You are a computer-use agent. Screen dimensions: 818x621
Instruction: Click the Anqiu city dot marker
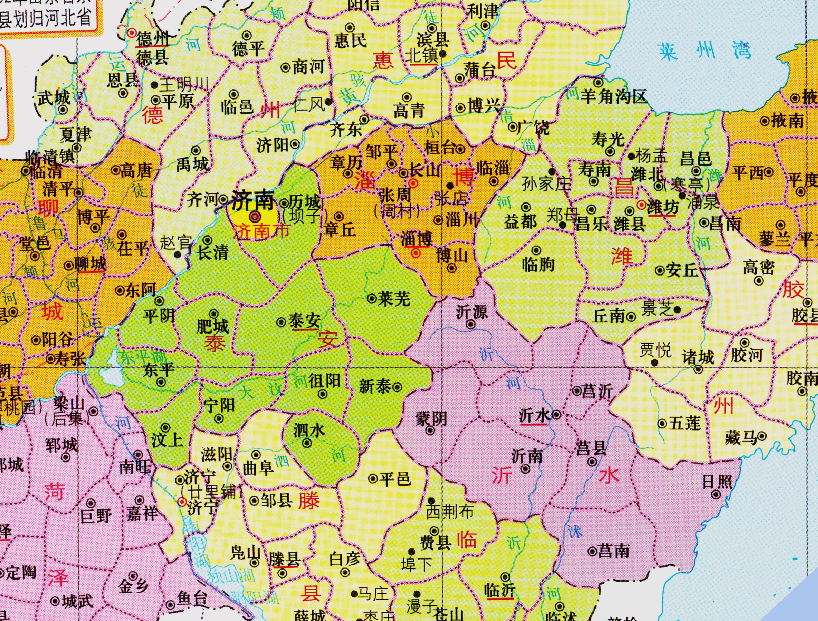pyautogui.click(x=659, y=270)
